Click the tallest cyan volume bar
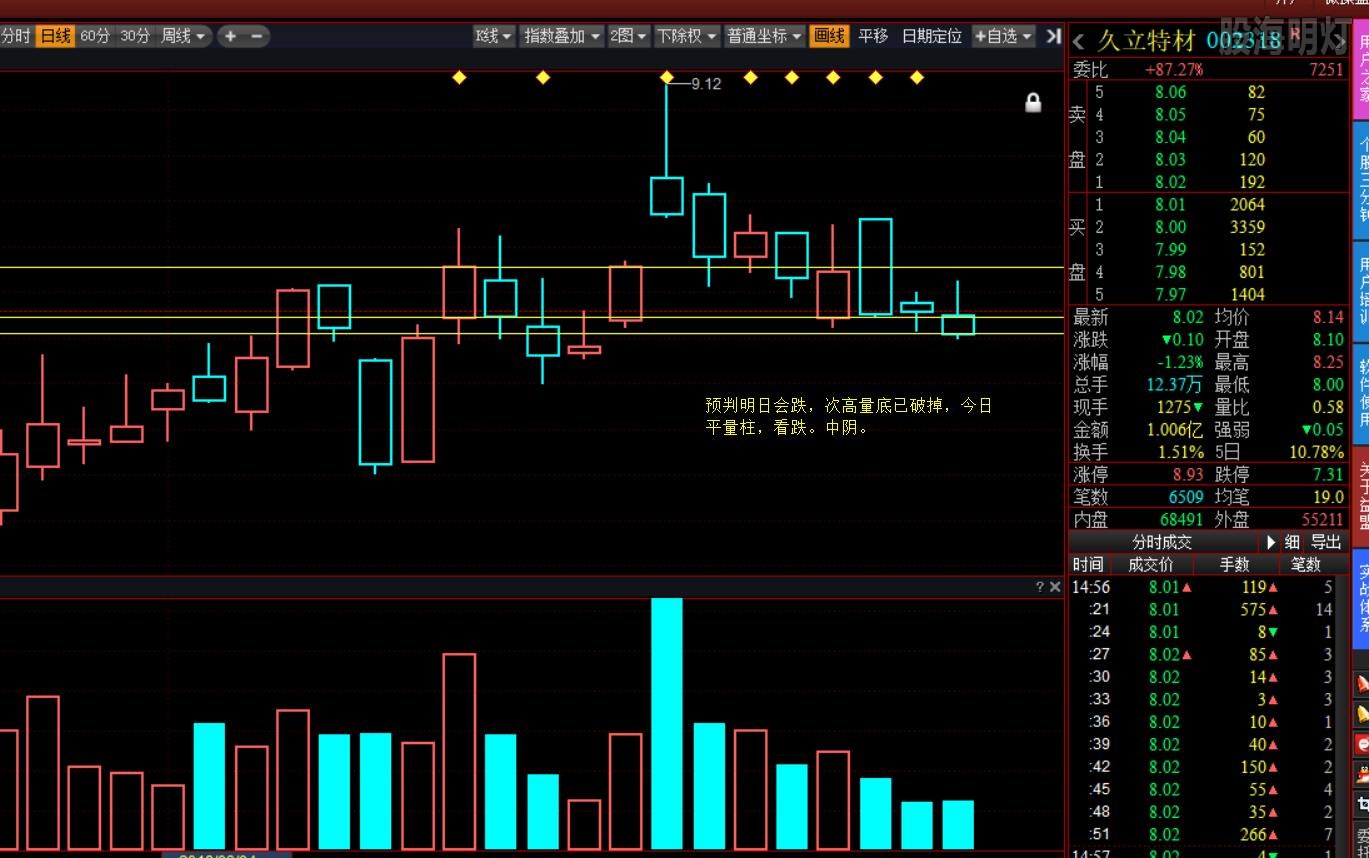 [667, 724]
